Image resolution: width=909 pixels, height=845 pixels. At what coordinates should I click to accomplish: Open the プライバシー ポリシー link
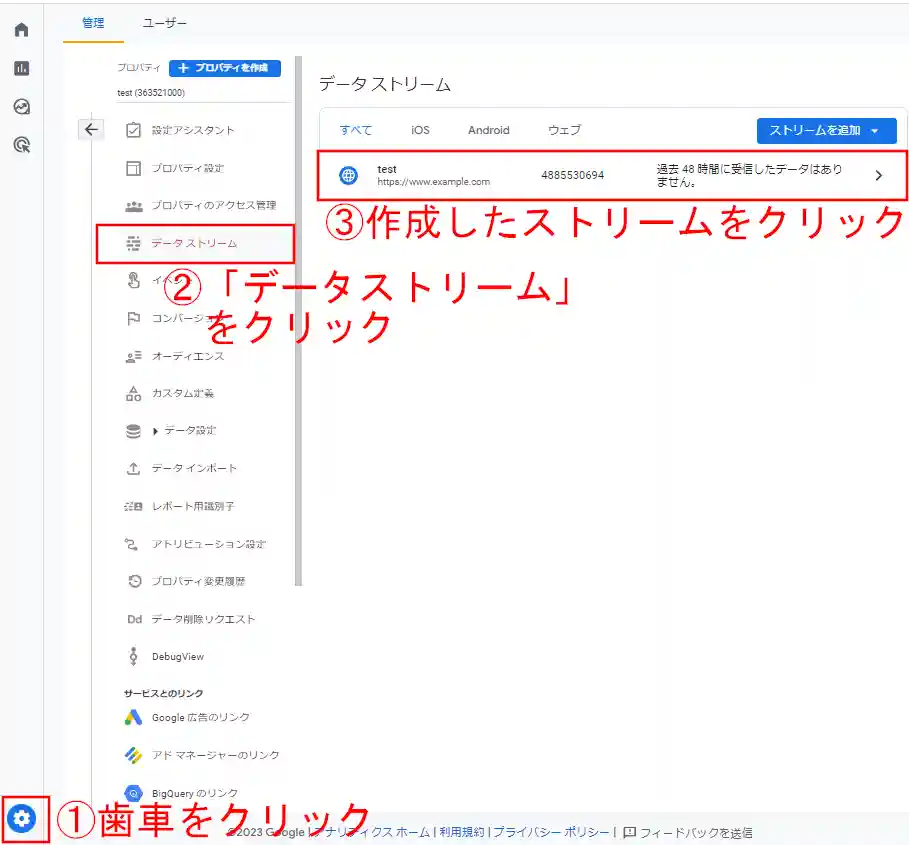click(x=551, y=832)
